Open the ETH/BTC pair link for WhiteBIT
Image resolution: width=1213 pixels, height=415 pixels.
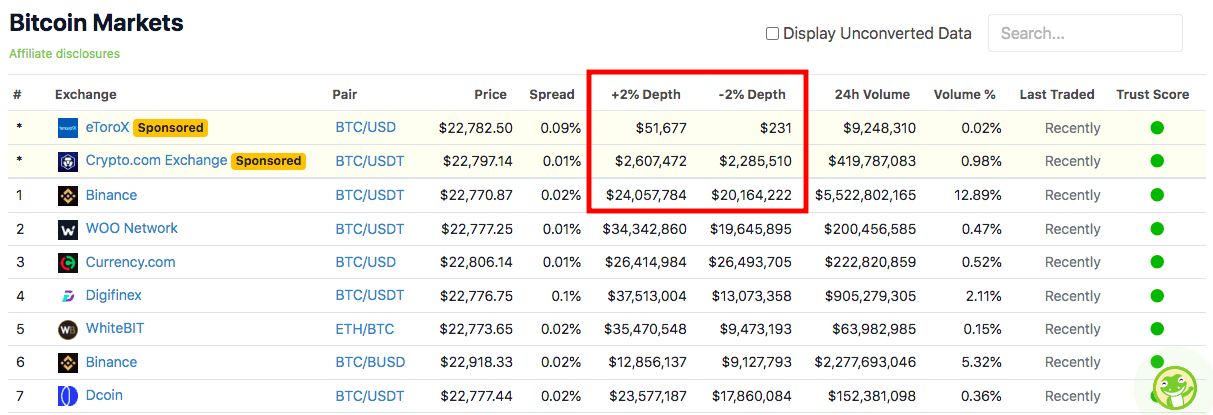click(x=365, y=329)
